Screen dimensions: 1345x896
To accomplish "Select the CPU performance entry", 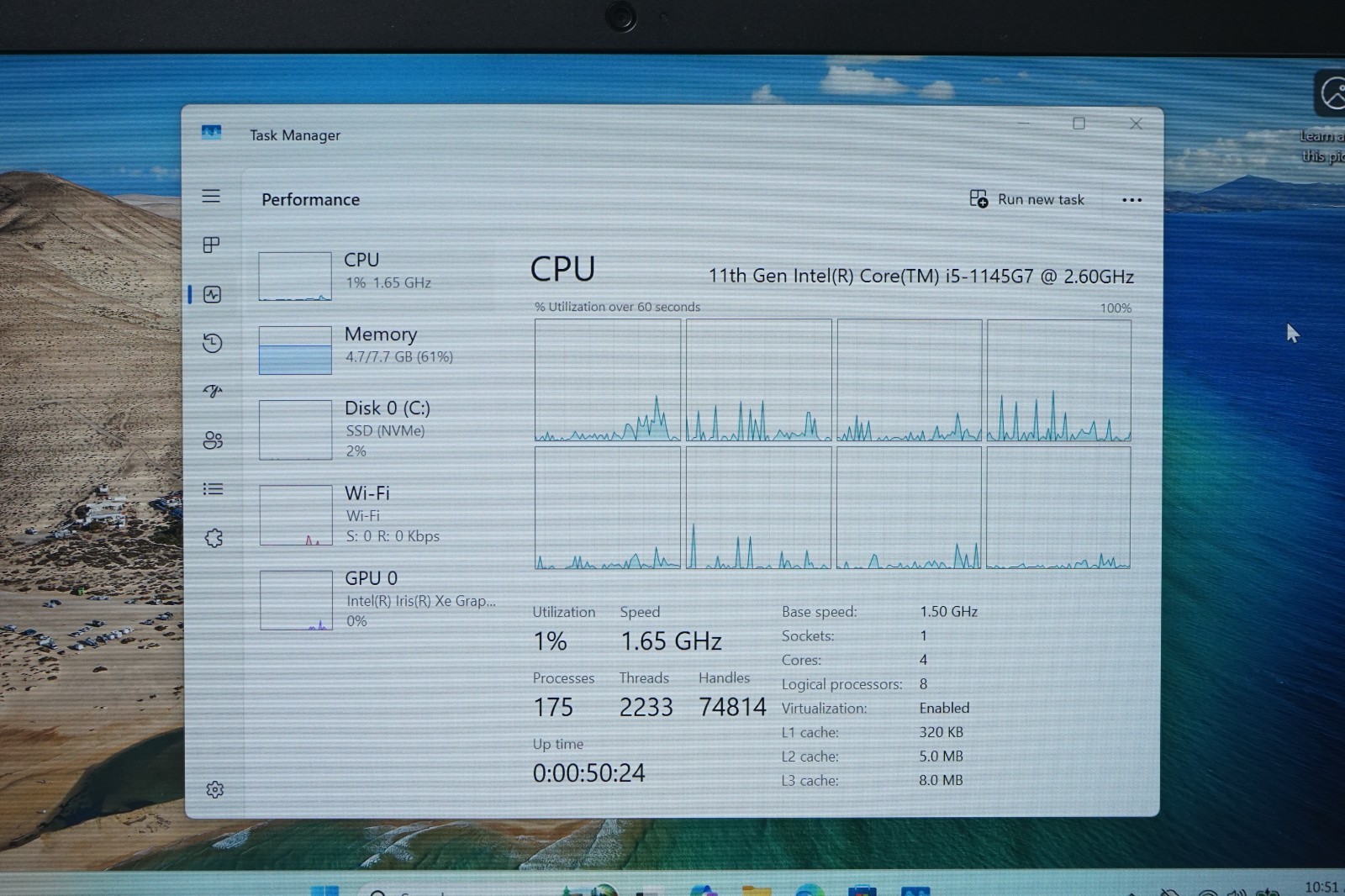I will pos(380,275).
